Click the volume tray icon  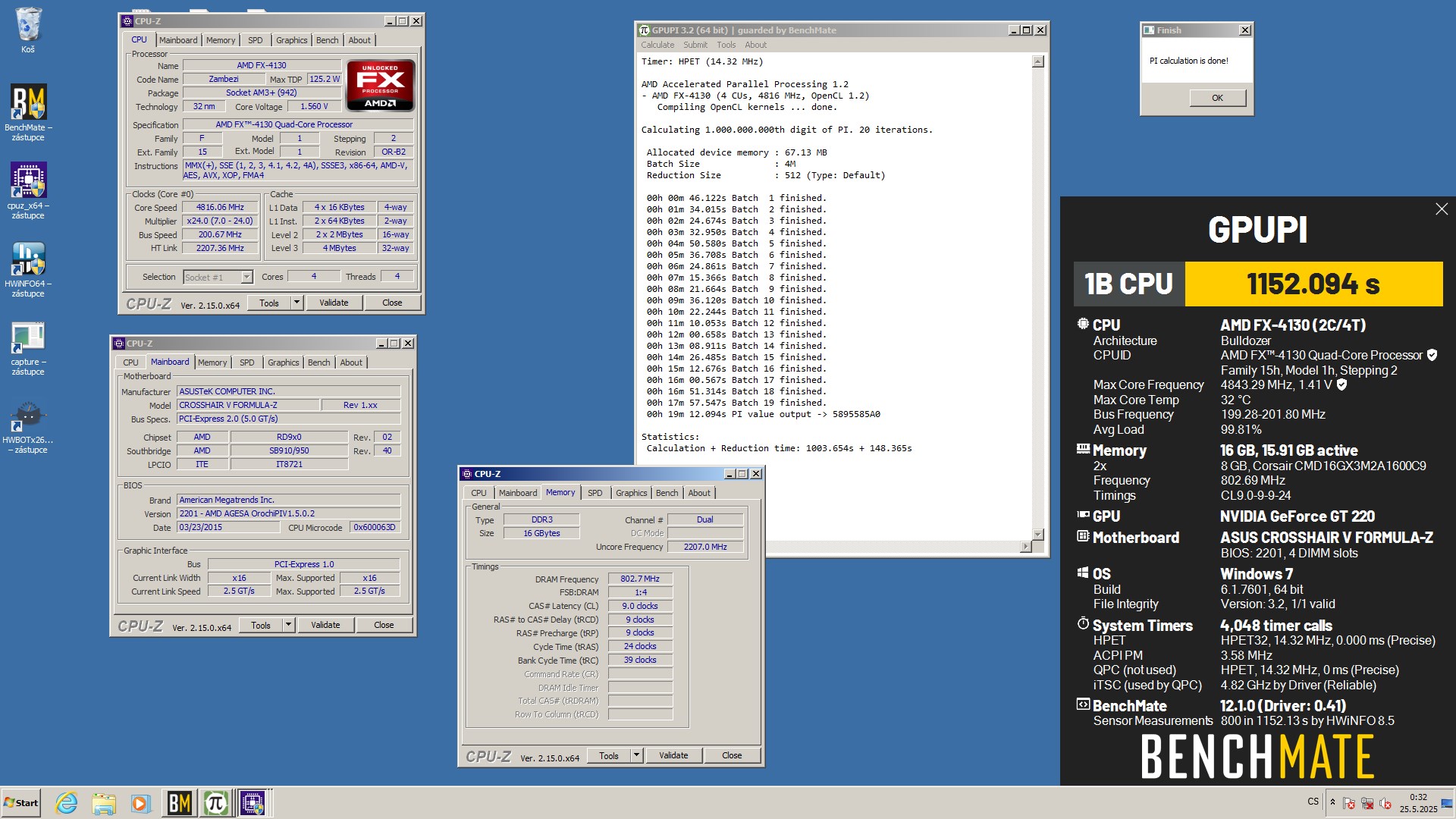1385,803
